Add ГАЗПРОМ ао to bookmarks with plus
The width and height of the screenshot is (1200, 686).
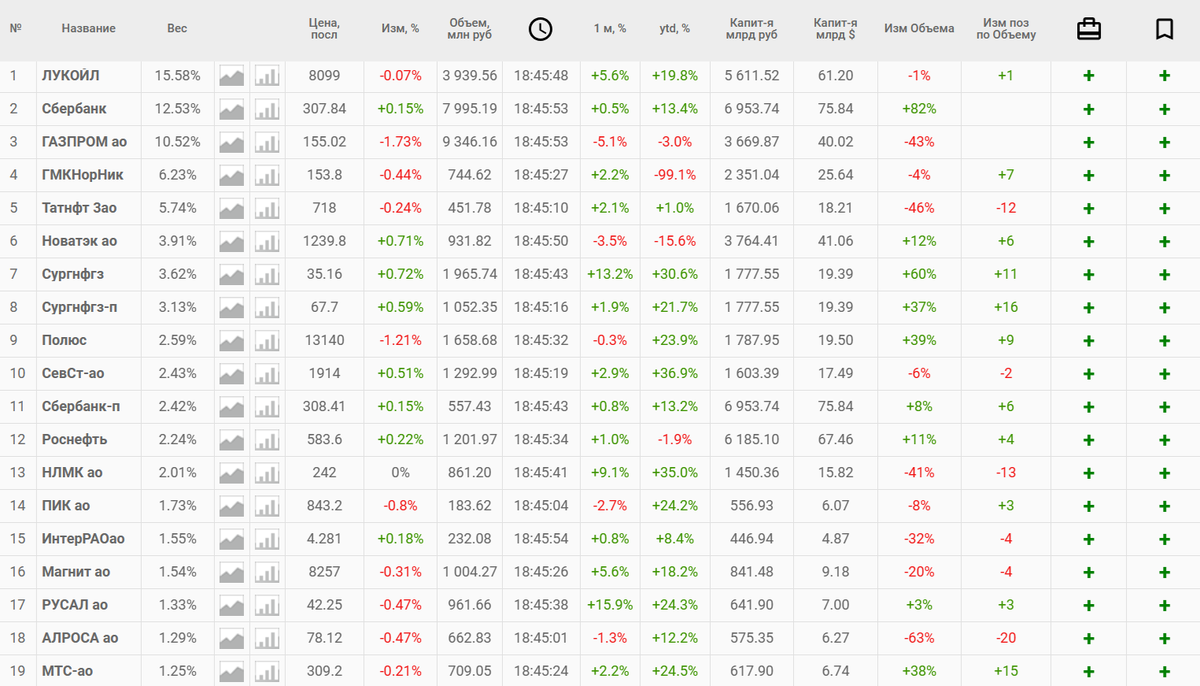point(1164,142)
